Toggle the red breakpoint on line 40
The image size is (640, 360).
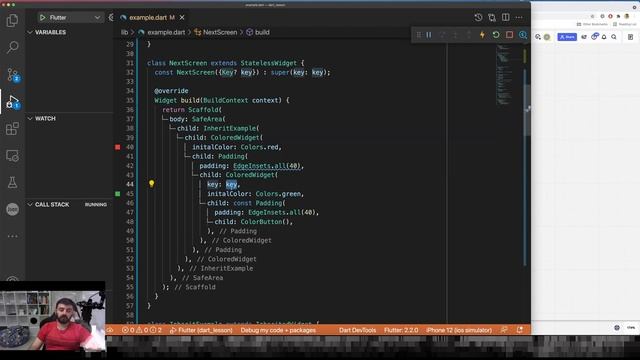[x=118, y=147]
